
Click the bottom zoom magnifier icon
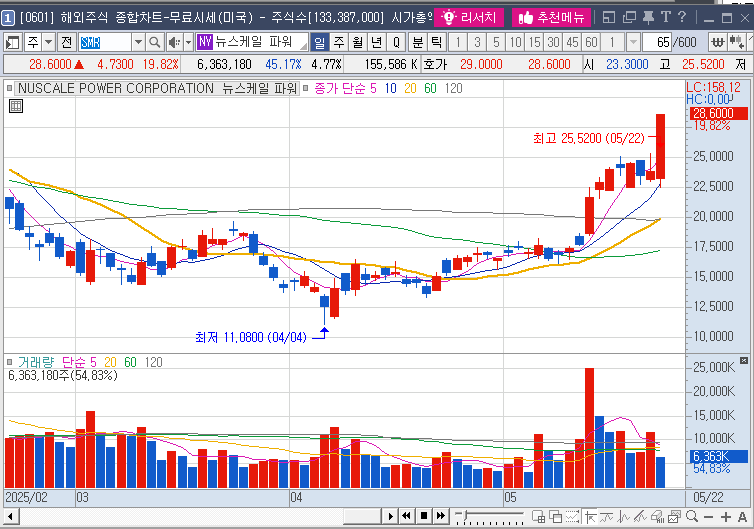pos(692,516)
